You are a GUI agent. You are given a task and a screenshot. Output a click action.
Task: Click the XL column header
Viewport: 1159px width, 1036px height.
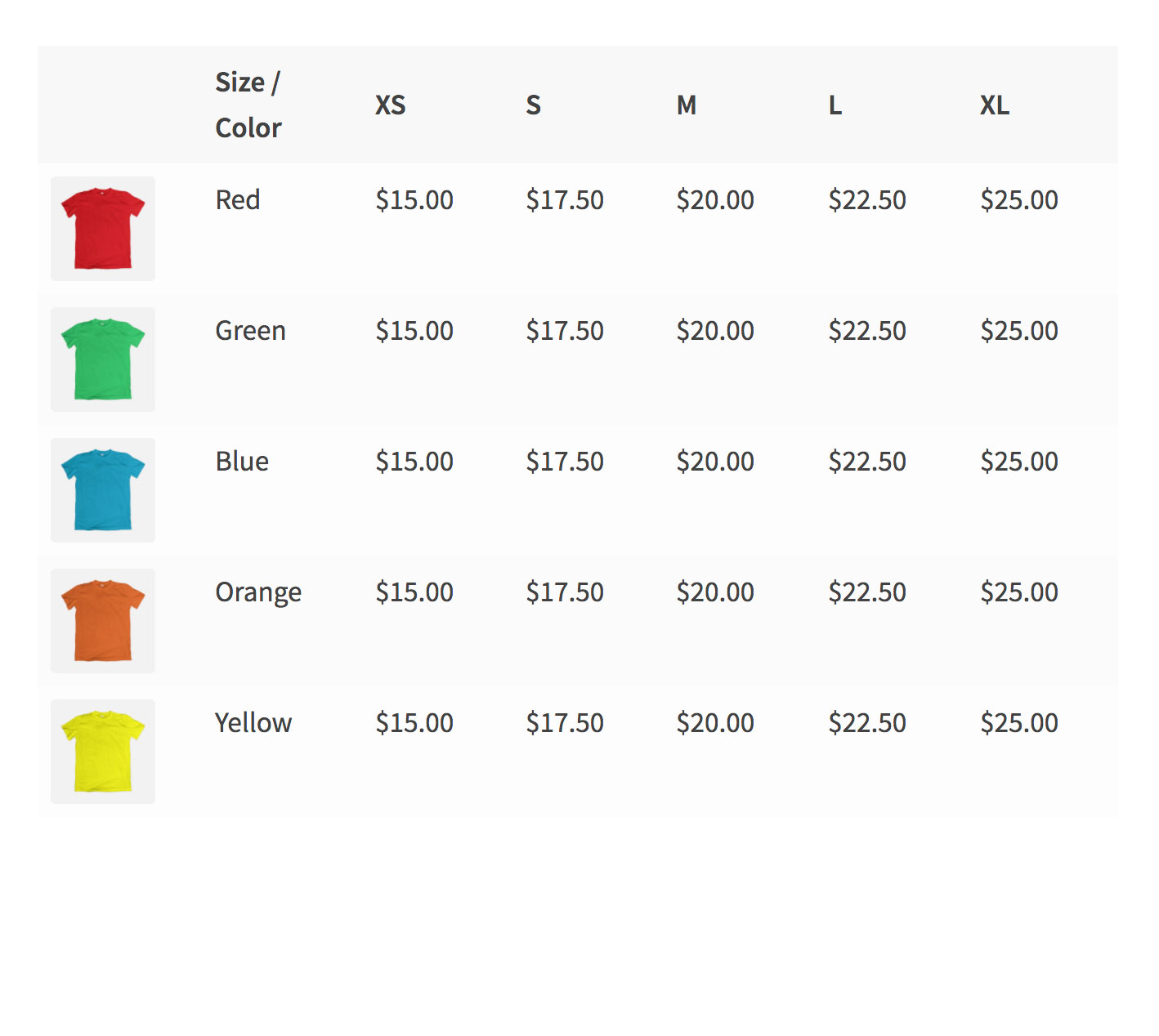click(x=995, y=105)
